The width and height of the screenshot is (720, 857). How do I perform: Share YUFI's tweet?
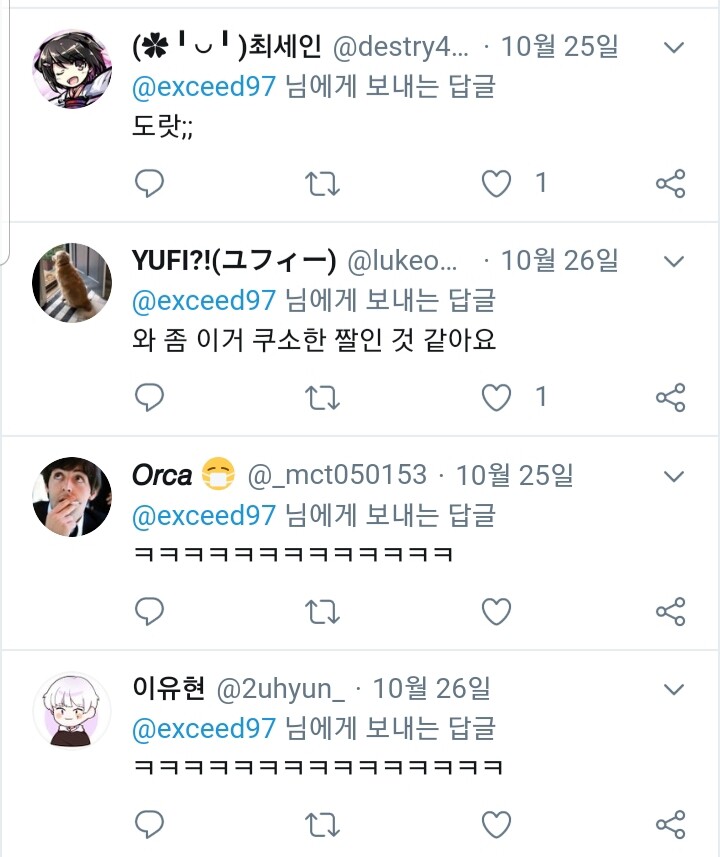pyautogui.click(x=670, y=397)
